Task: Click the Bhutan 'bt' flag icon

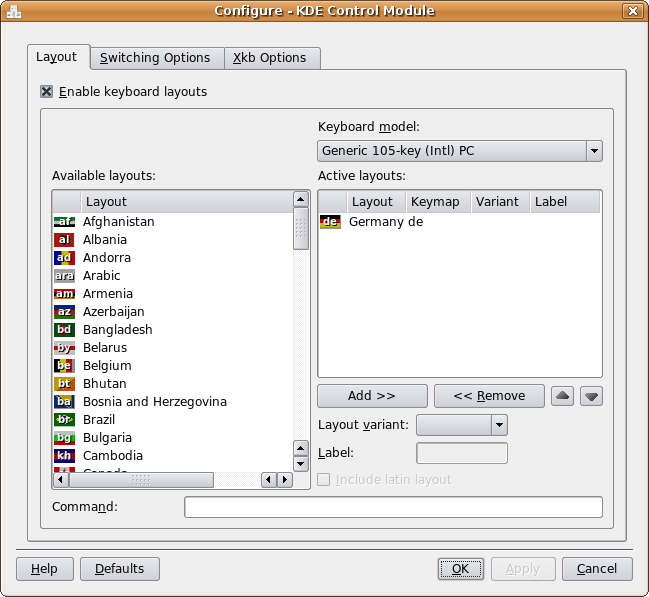Action: [x=64, y=384]
